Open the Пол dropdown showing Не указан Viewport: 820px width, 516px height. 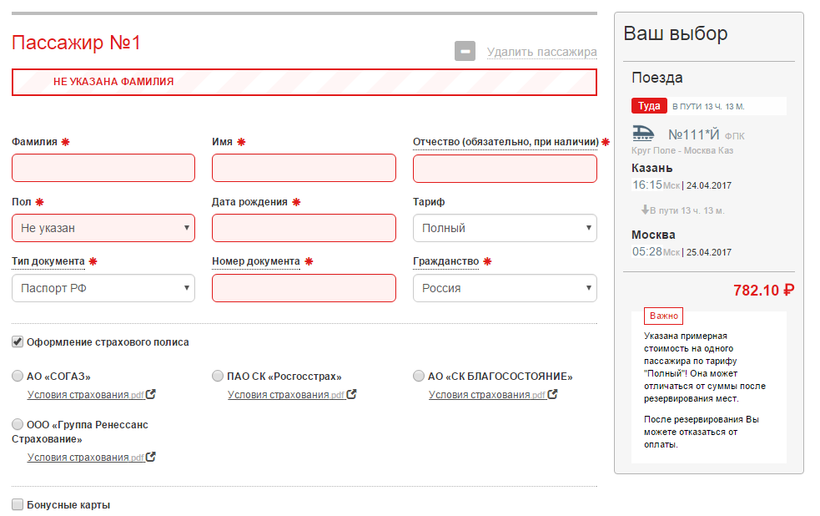pos(103,228)
